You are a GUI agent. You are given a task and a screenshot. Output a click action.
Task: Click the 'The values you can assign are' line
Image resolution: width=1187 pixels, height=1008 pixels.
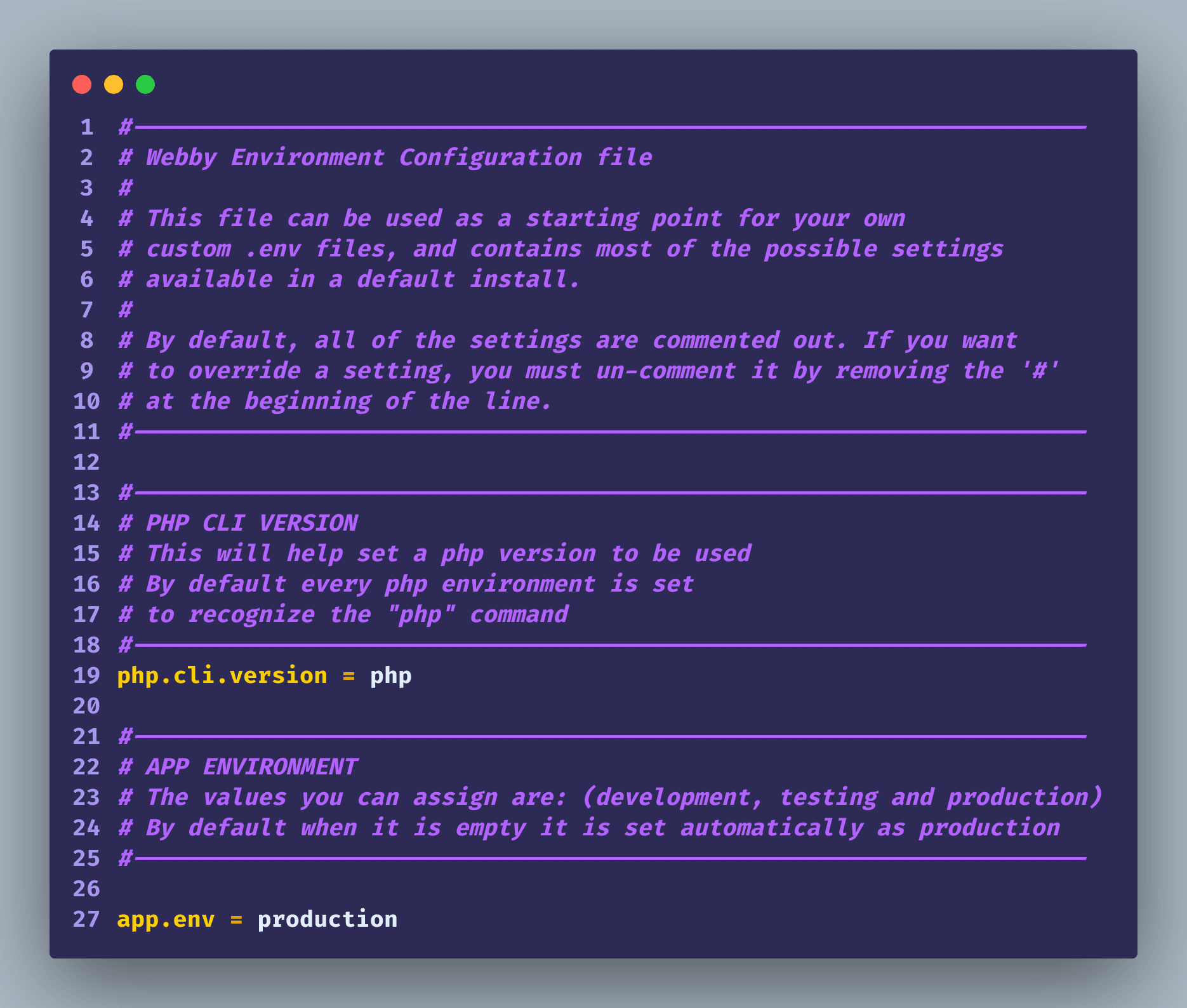tap(611, 797)
